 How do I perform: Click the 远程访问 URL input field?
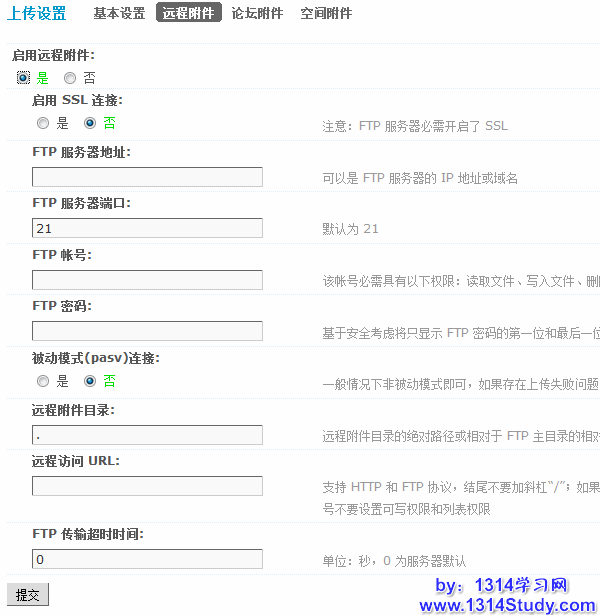point(147,486)
